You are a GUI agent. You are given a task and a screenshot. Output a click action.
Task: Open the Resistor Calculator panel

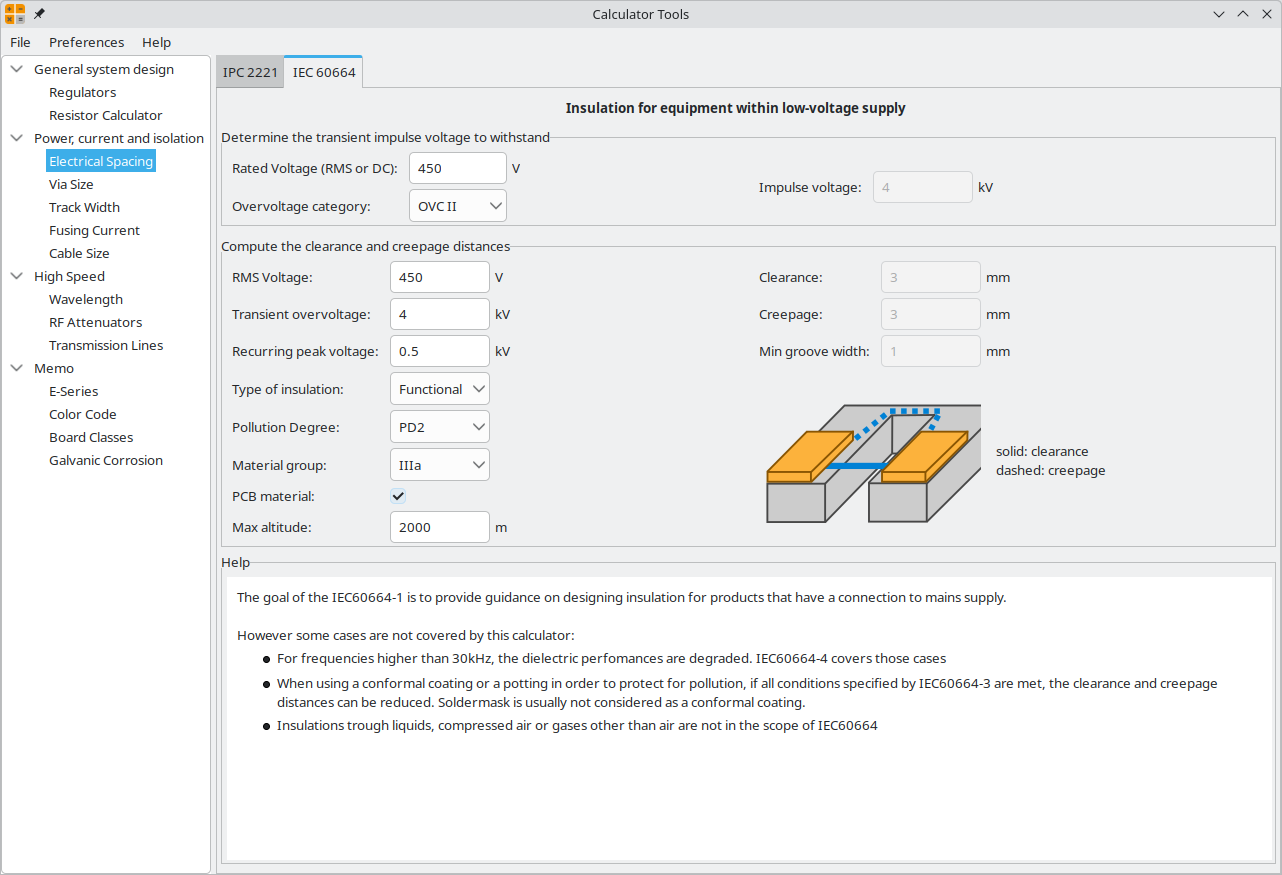tap(105, 115)
